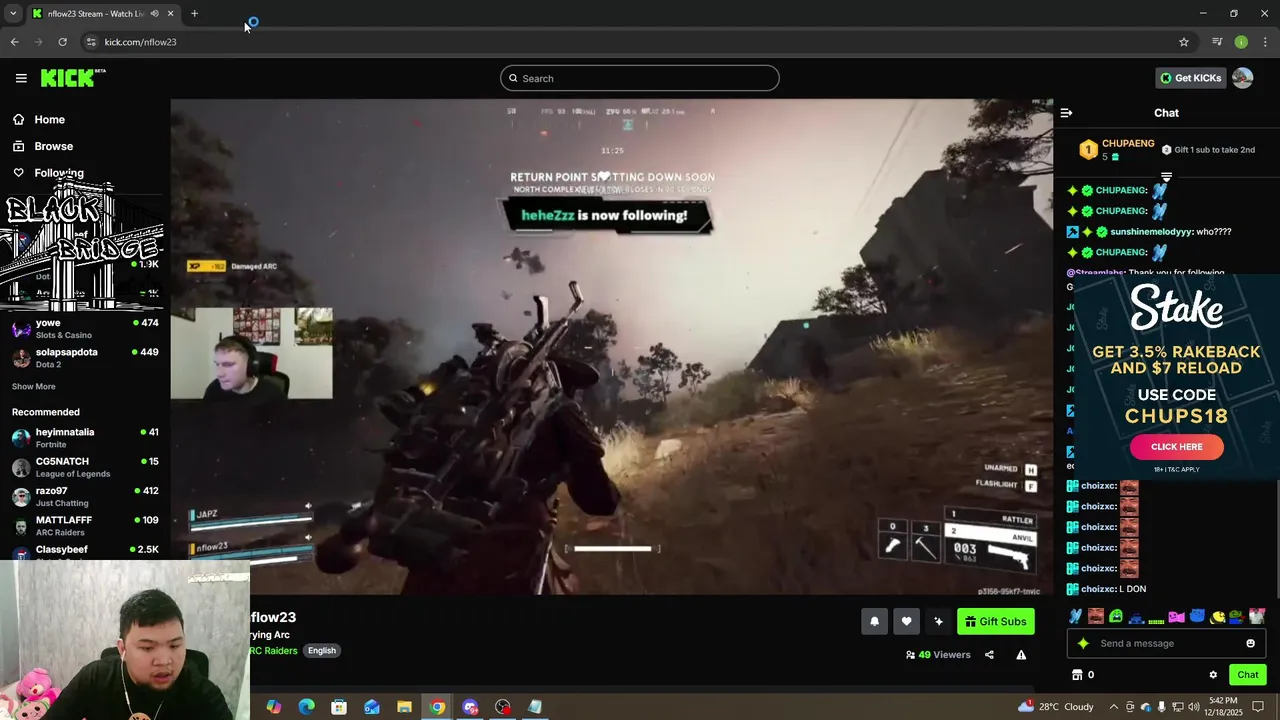This screenshot has height=720, width=1280.
Task: Open the 28°C Cloudy weather widget
Action: coord(1056,707)
